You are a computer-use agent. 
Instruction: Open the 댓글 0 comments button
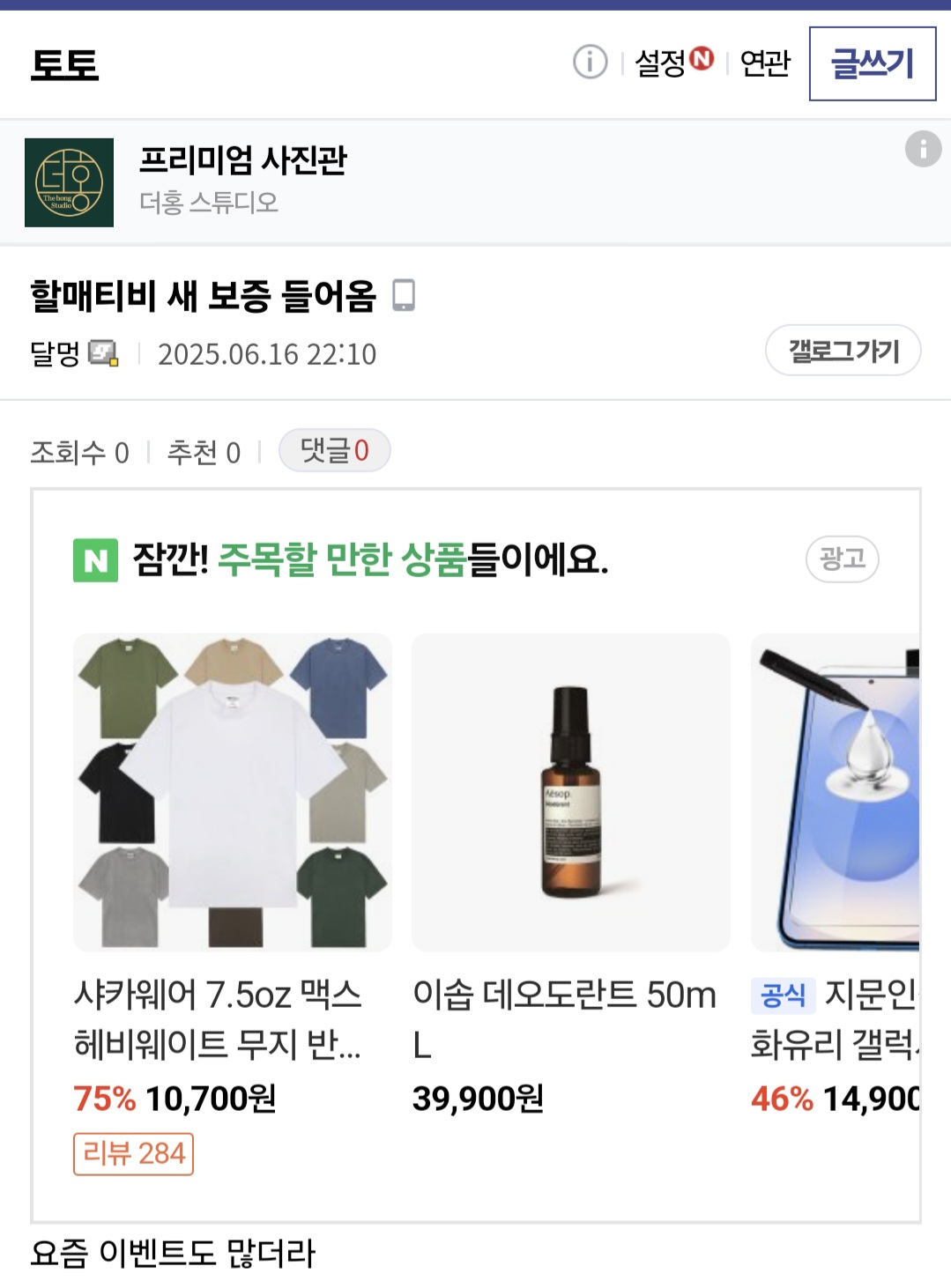[x=334, y=451]
